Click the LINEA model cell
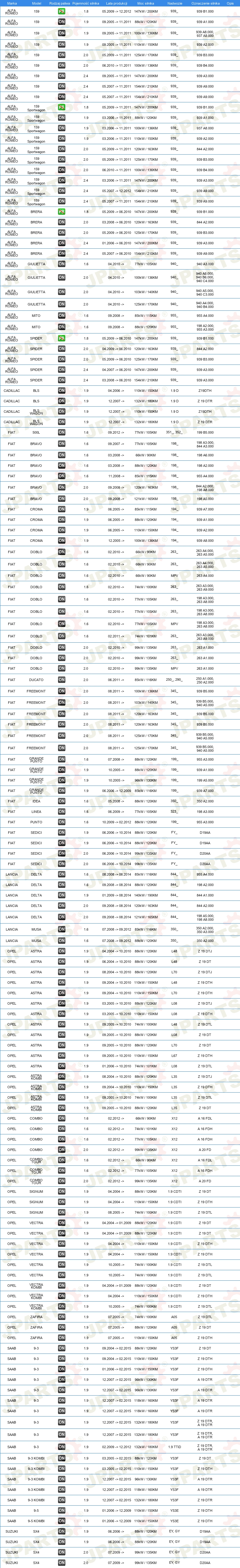This screenshot has width=240, height=1568. click(37, 811)
